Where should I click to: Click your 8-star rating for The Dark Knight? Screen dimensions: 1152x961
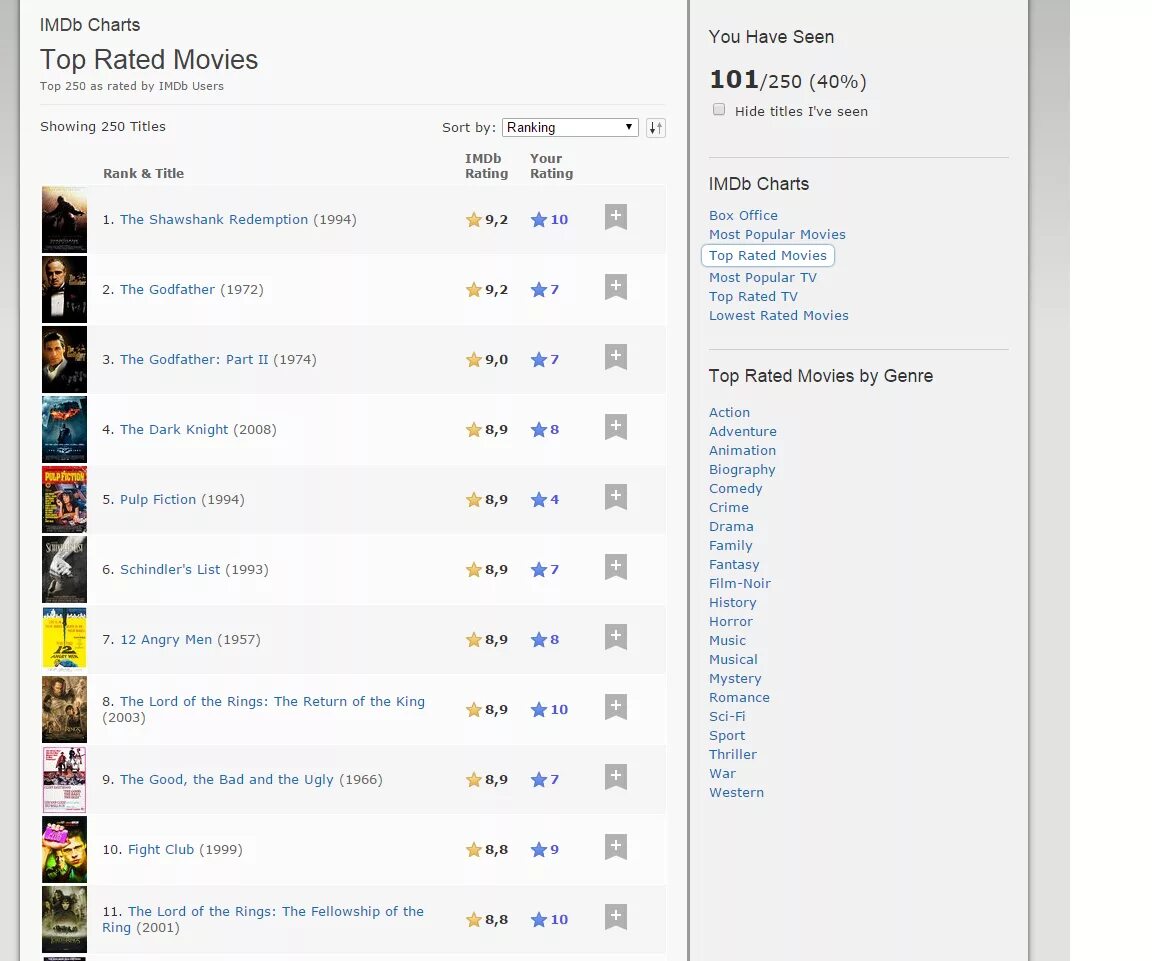click(545, 430)
